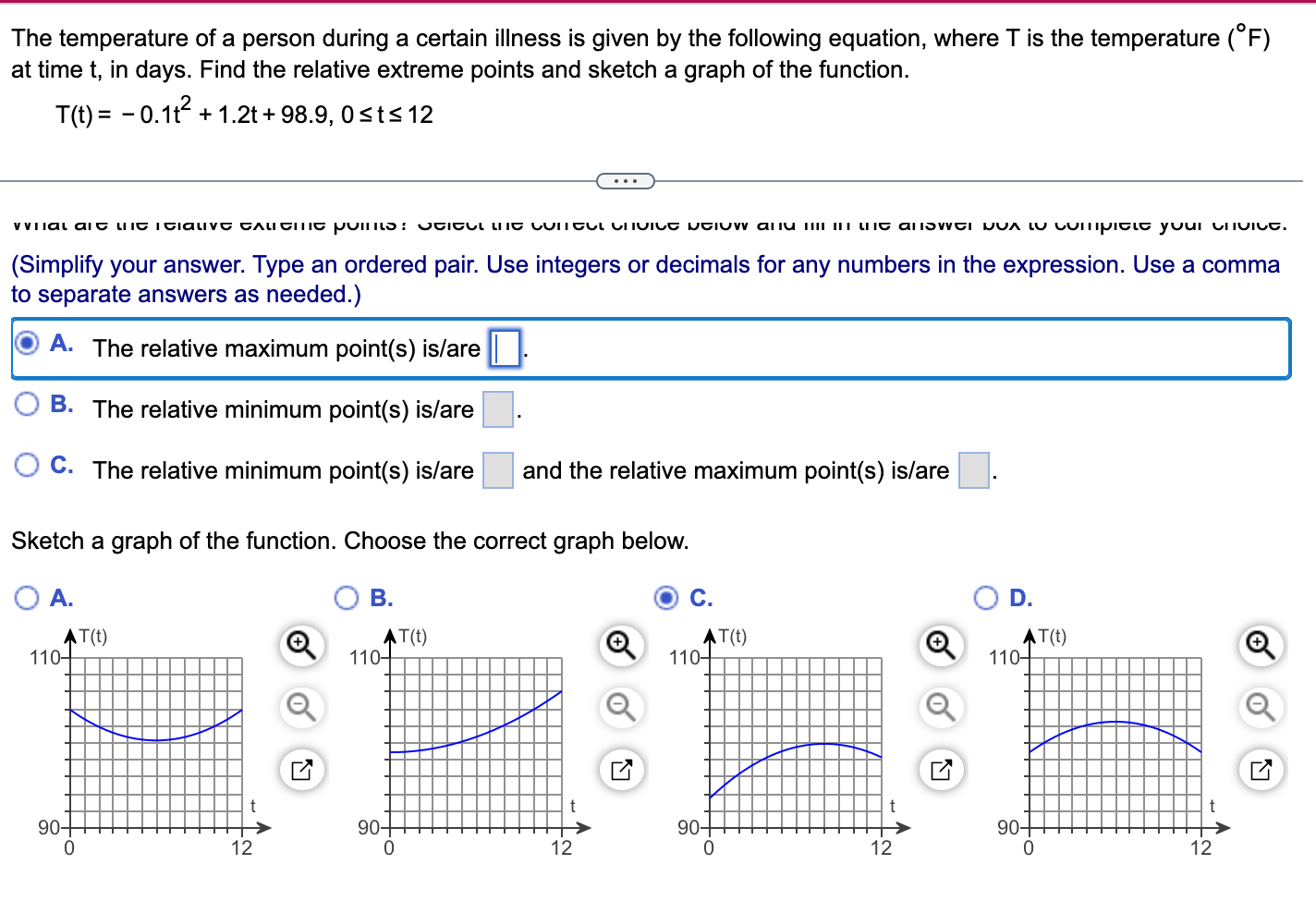Viewport: 1316px width, 913px height.
Task: Select choice A for relative maximum points
Action: [x=27, y=343]
